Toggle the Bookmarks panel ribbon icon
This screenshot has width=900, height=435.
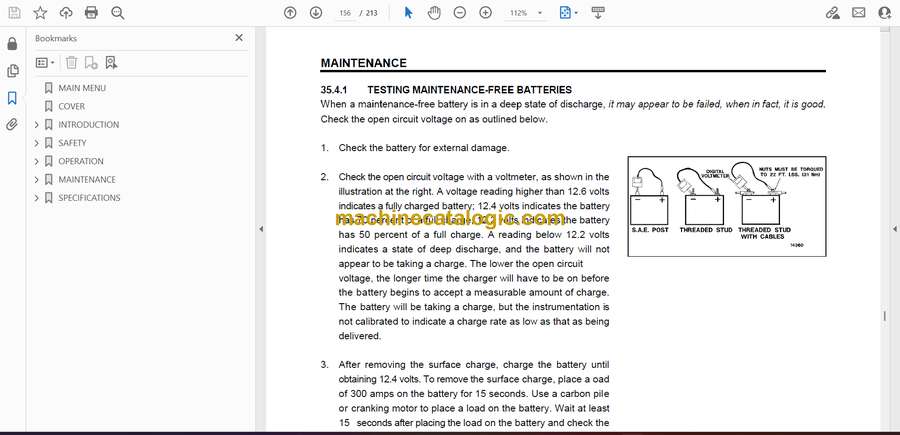(12, 98)
